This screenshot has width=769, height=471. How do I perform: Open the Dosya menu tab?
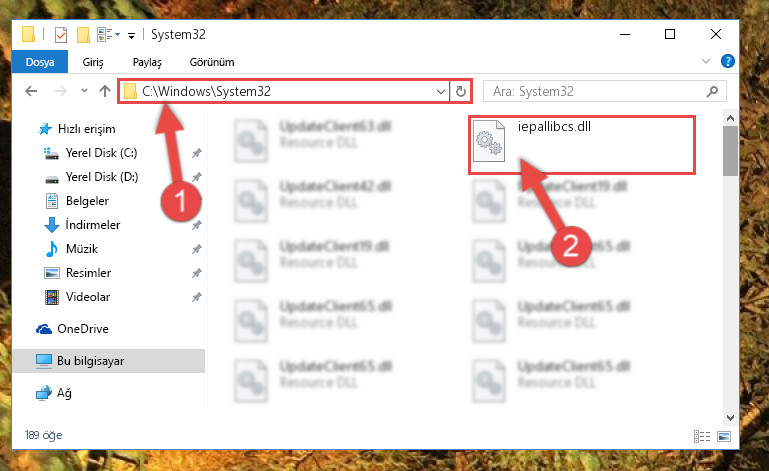(40, 62)
